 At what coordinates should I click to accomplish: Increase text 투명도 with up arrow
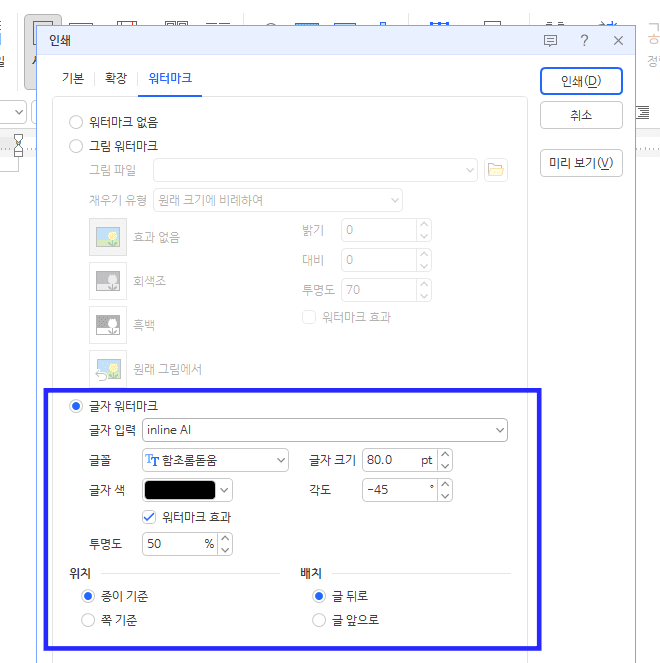[x=225, y=538]
